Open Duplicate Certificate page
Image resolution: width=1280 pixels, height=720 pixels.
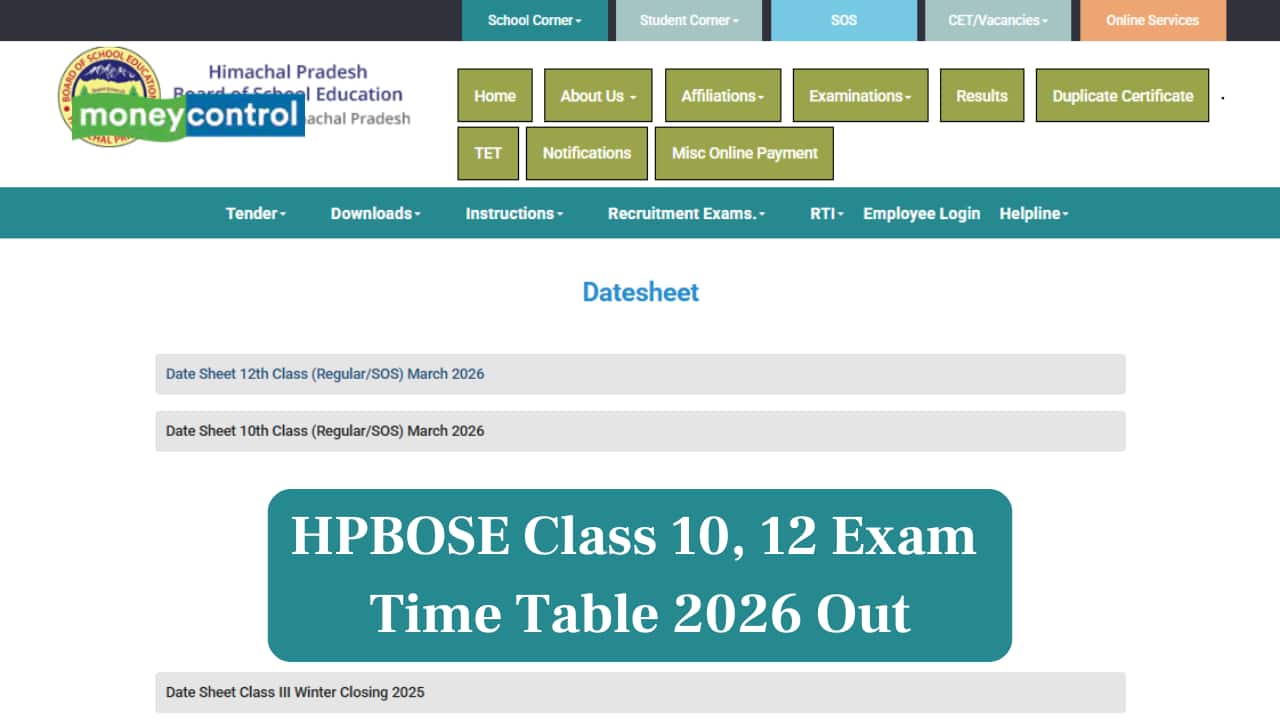[x=1122, y=96]
